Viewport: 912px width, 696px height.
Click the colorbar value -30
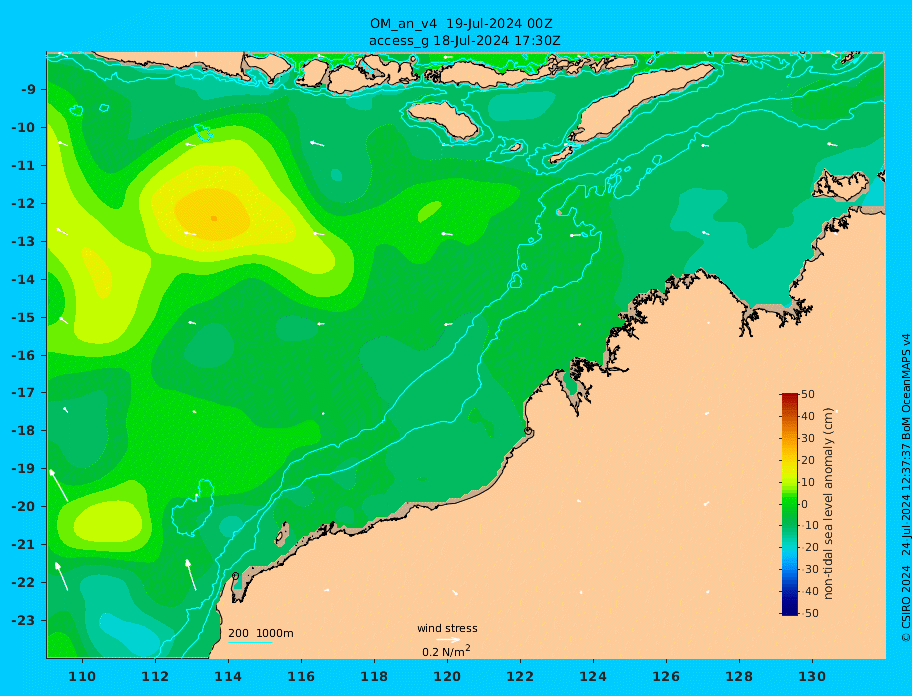point(808,569)
